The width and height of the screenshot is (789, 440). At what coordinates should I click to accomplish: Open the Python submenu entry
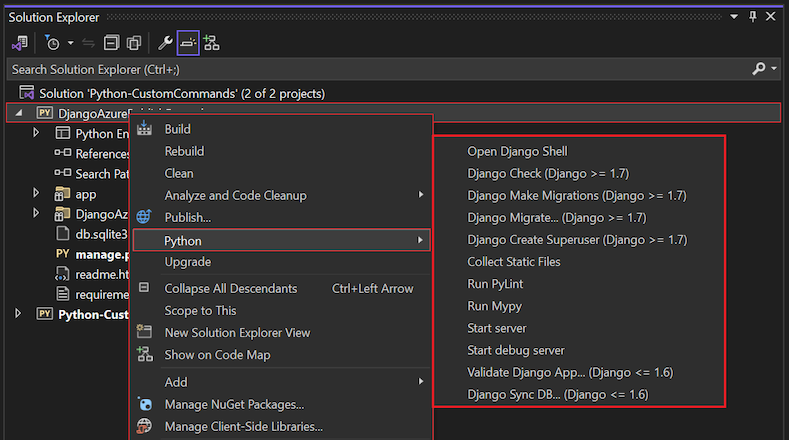(x=281, y=240)
